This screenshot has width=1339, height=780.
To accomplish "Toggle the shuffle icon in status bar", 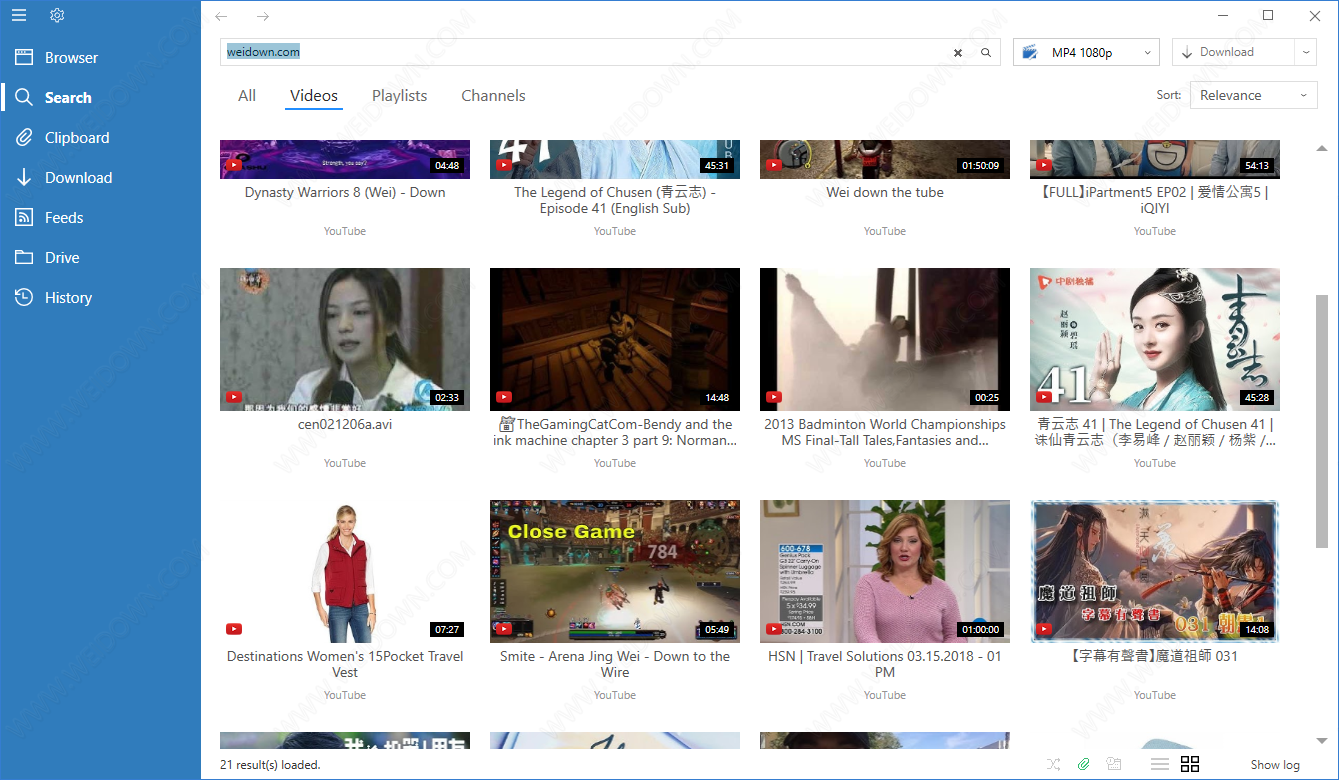I will pos(1054,764).
